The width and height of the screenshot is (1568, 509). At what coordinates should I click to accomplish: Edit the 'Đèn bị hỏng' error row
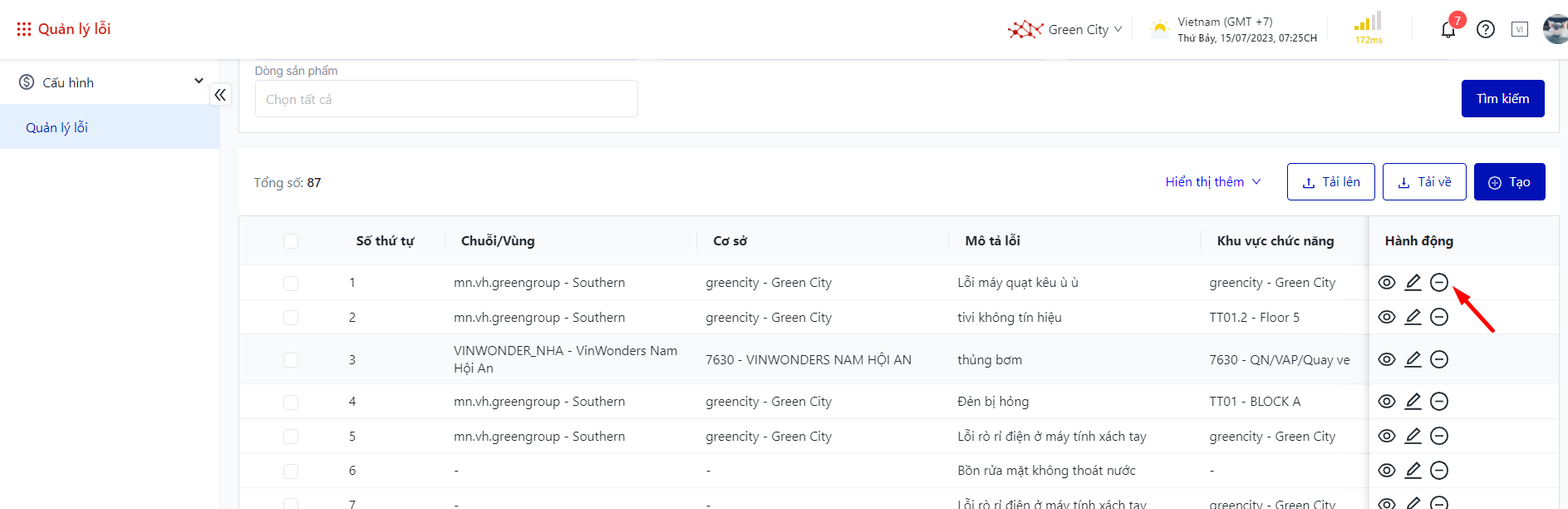tap(1413, 402)
